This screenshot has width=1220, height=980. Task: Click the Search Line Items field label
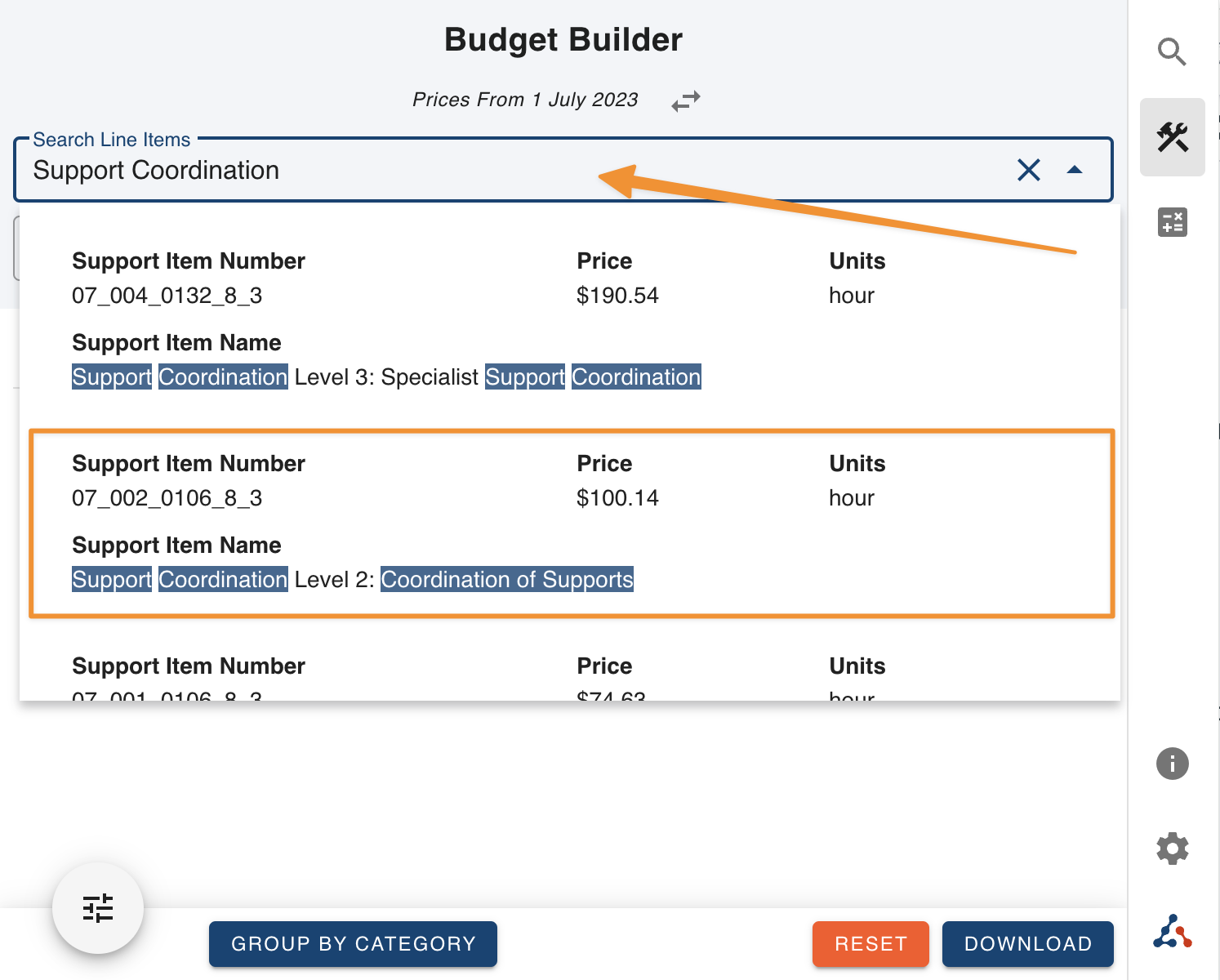click(112, 140)
